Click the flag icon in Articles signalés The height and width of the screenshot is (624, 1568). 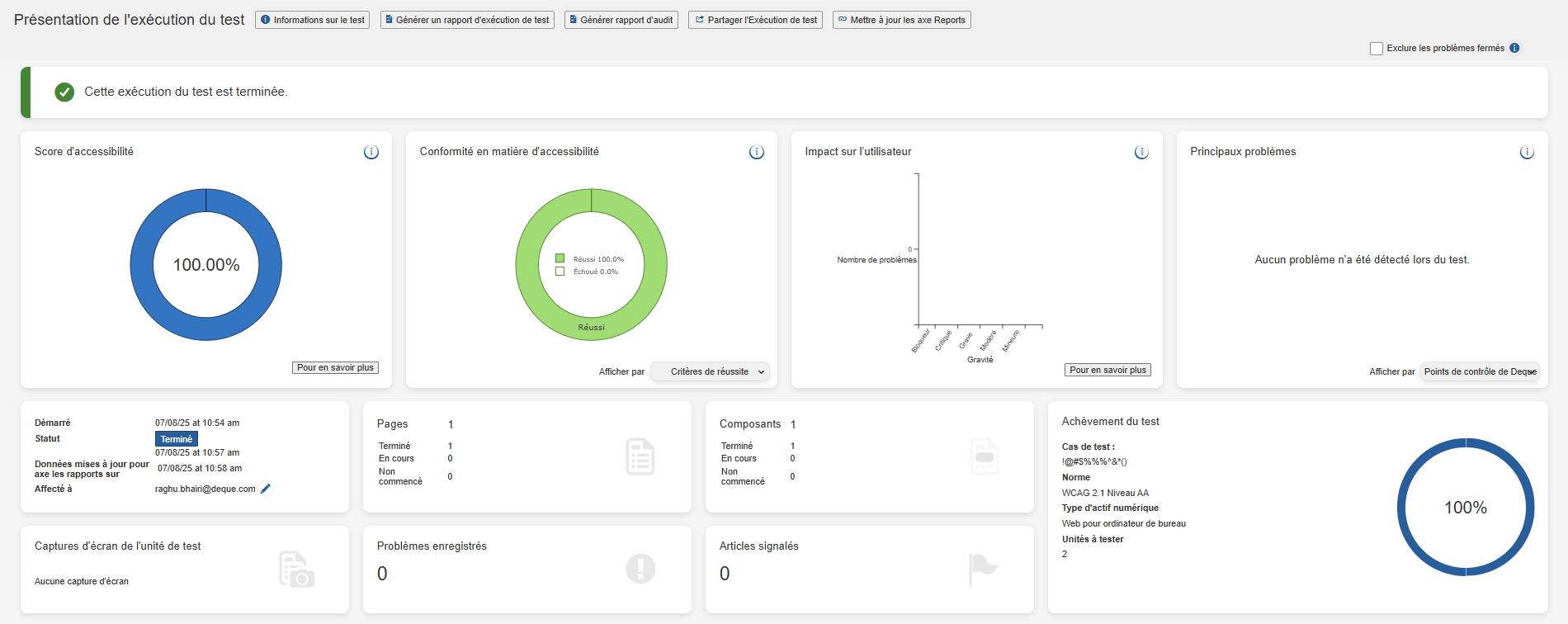[982, 569]
